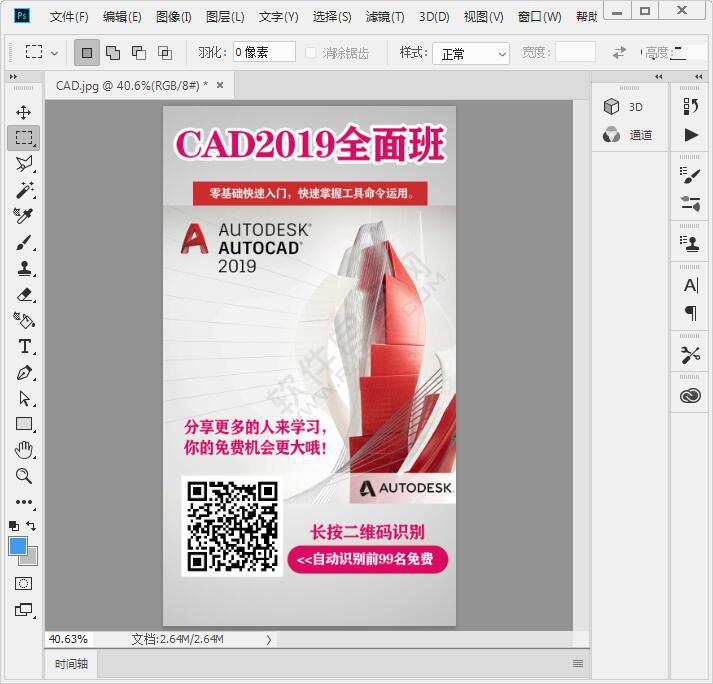Choose New Selection mode

pyautogui.click(x=87, y=53)
